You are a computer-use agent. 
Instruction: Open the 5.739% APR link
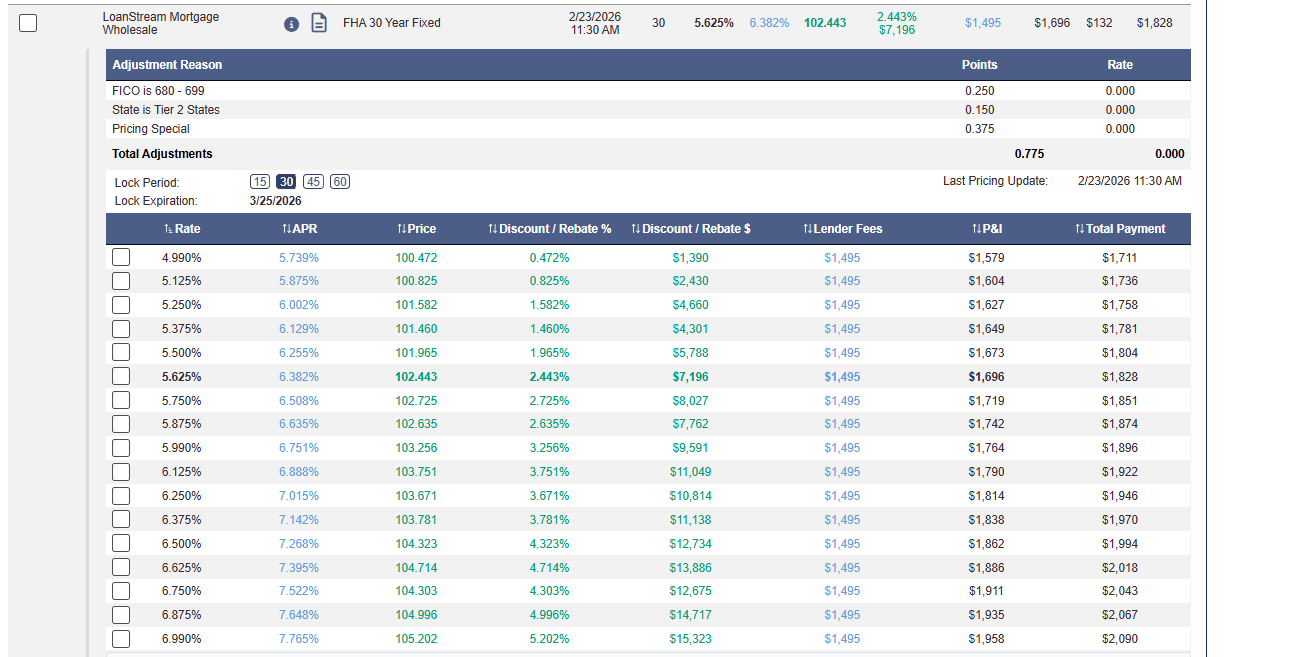[x=299, y=258]
